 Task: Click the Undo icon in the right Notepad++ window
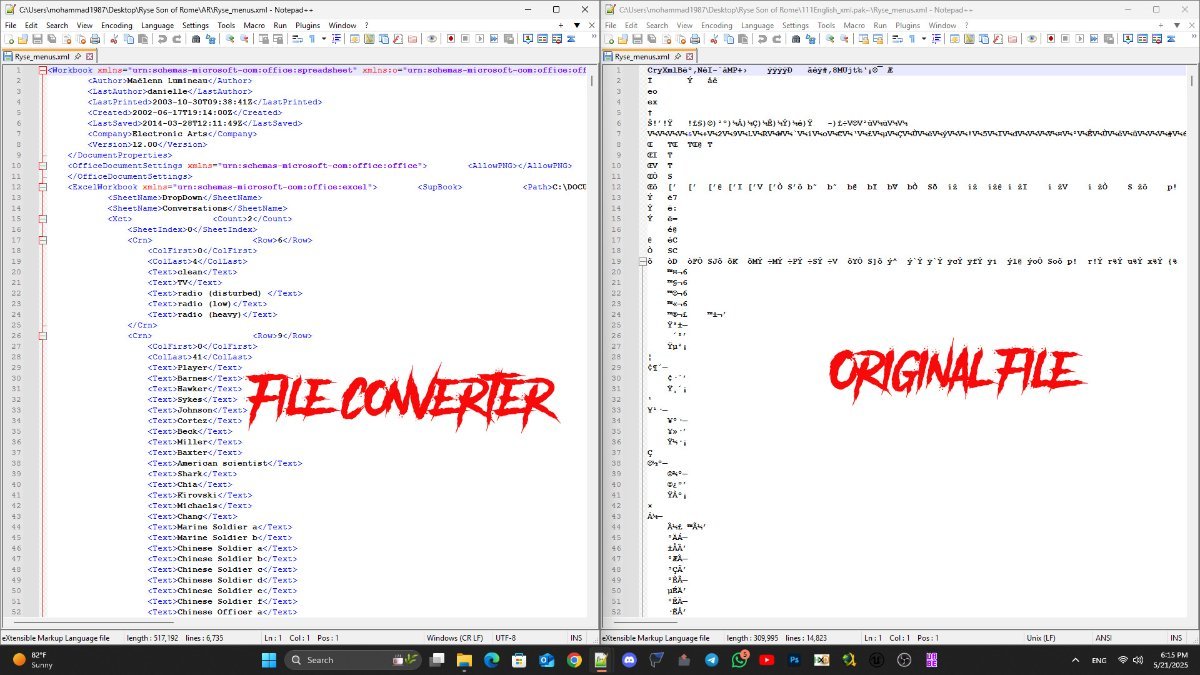[762, 39]
